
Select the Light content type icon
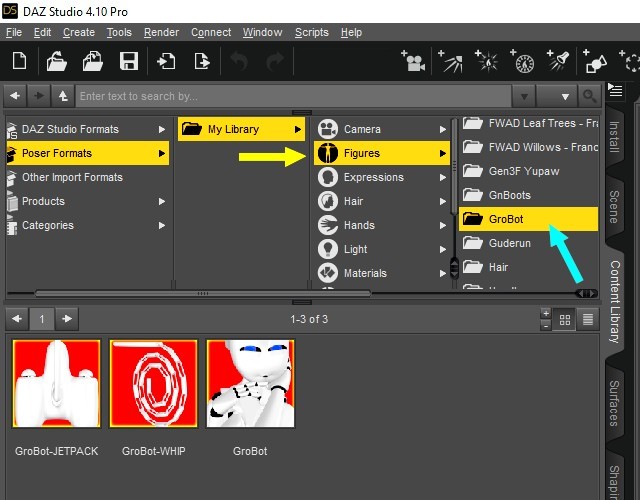328,249
